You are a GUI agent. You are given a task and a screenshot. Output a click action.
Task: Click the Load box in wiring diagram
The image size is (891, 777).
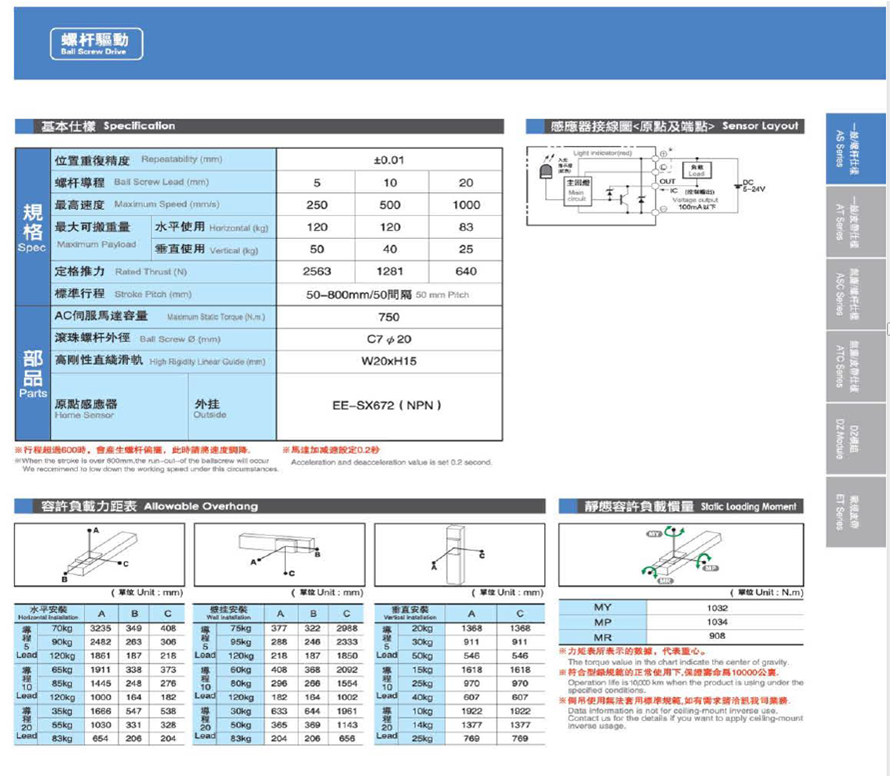[697, 171]
